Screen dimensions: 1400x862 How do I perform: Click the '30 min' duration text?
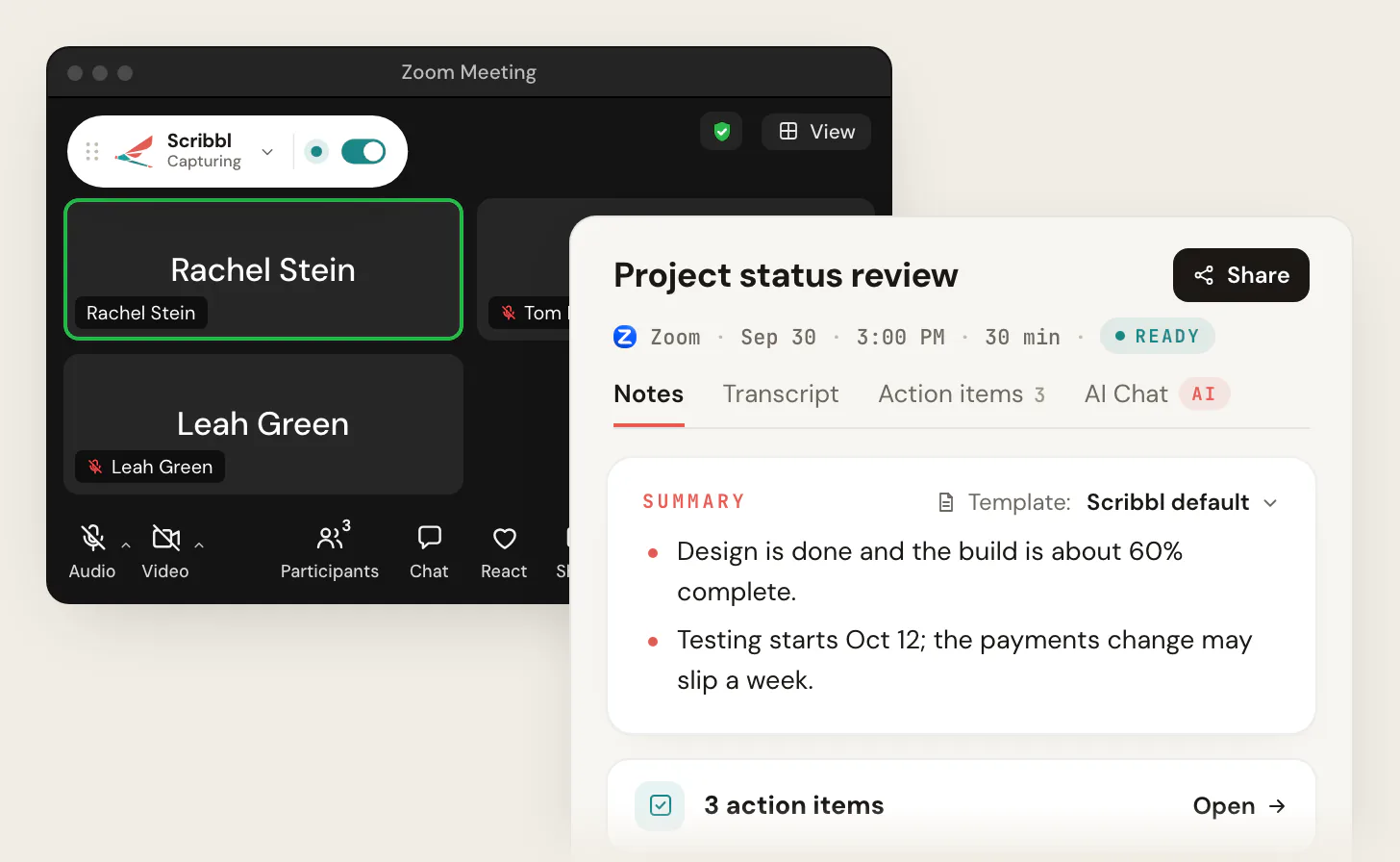point(1022,338)
